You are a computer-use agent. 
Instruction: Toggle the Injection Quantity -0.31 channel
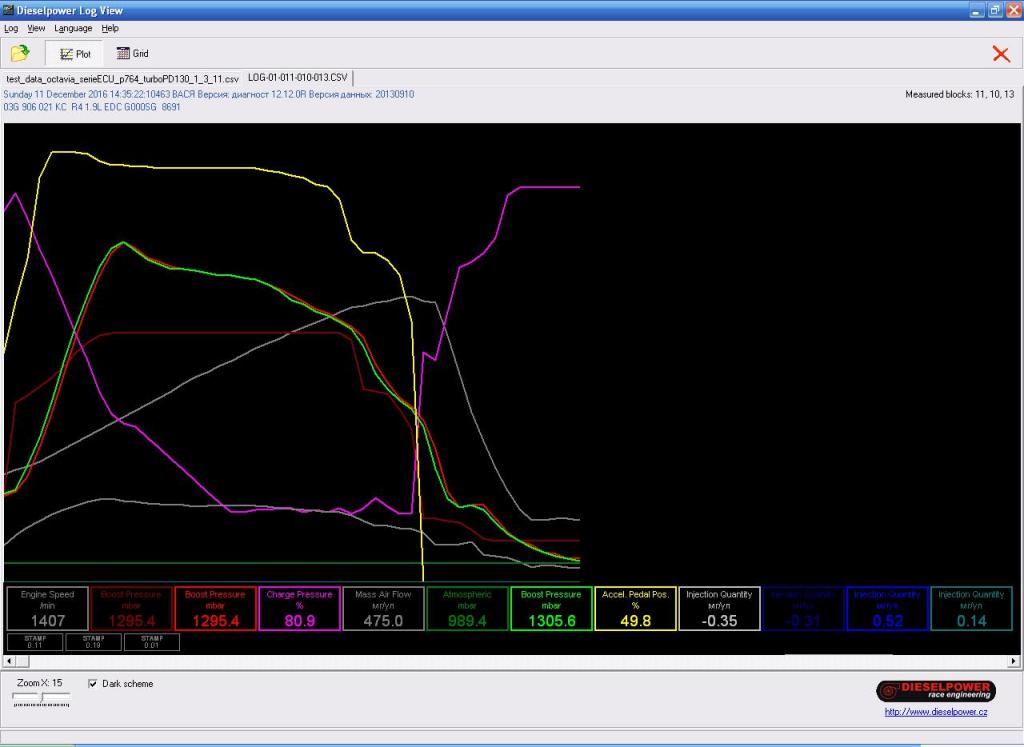(x=803, y=609)
